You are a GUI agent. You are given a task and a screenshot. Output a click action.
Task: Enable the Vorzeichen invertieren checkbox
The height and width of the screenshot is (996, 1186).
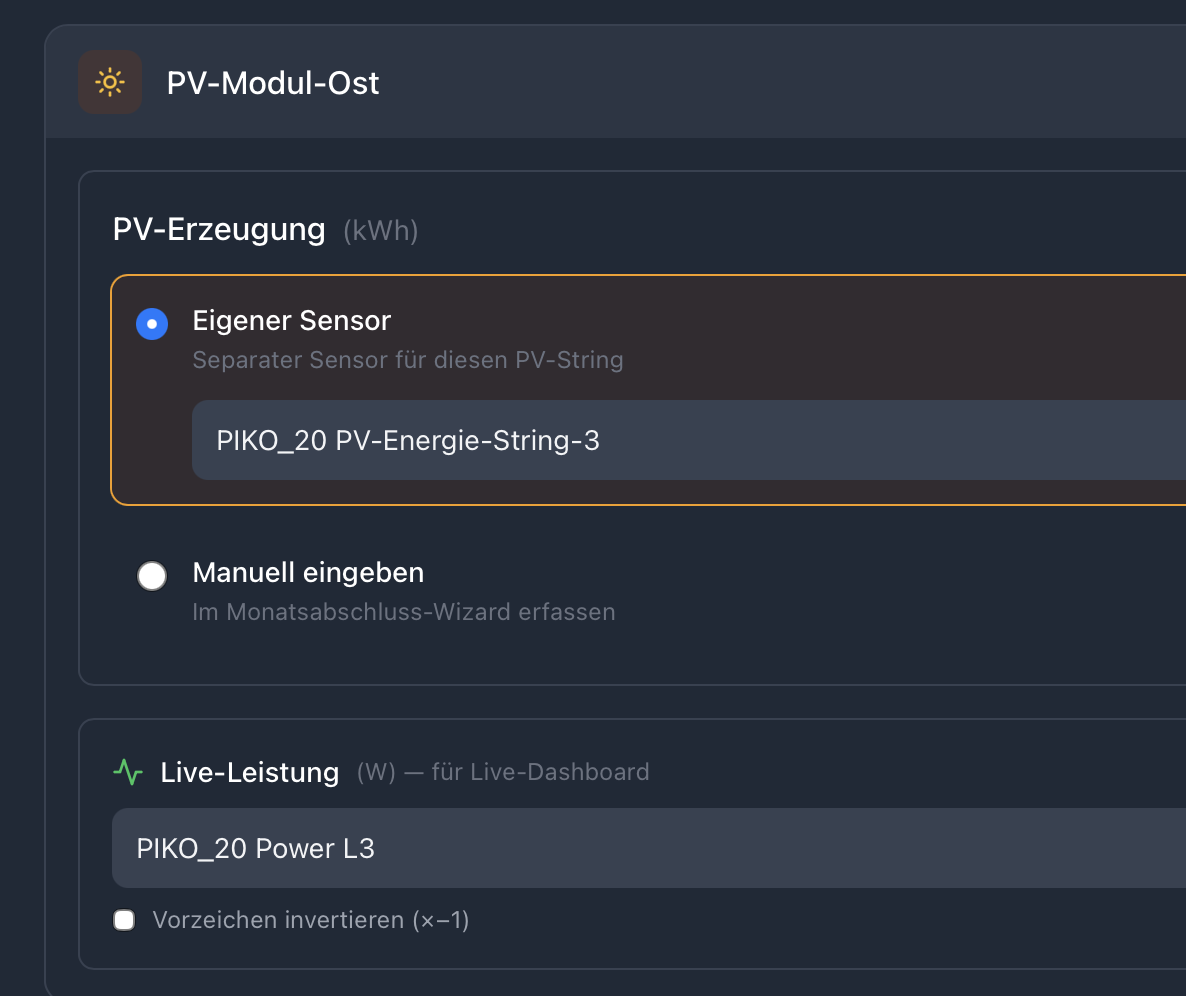tap(124, 920)
